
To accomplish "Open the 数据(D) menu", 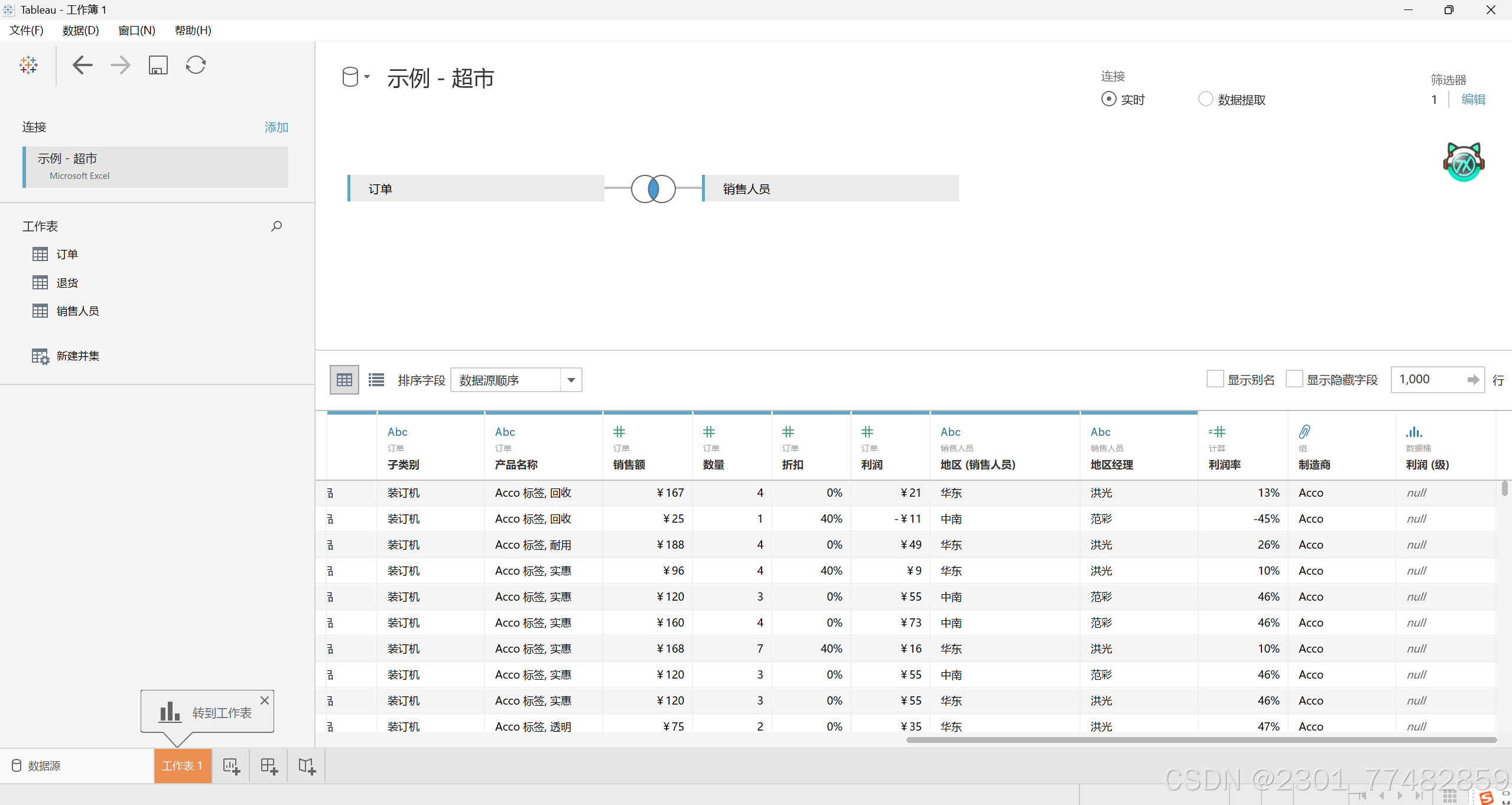I will point(80,30).
